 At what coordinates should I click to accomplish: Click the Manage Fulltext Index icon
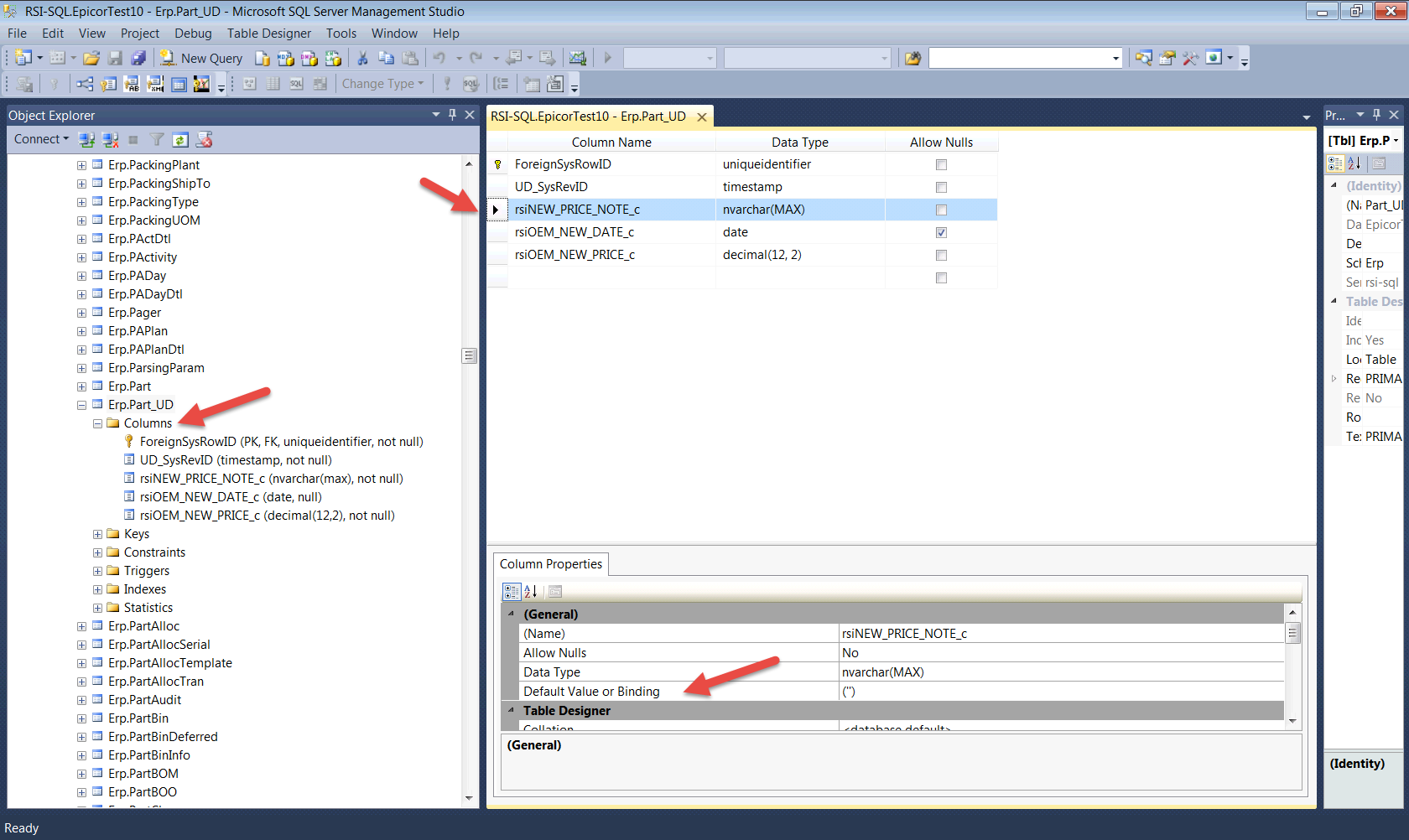(x=132, y=84)
